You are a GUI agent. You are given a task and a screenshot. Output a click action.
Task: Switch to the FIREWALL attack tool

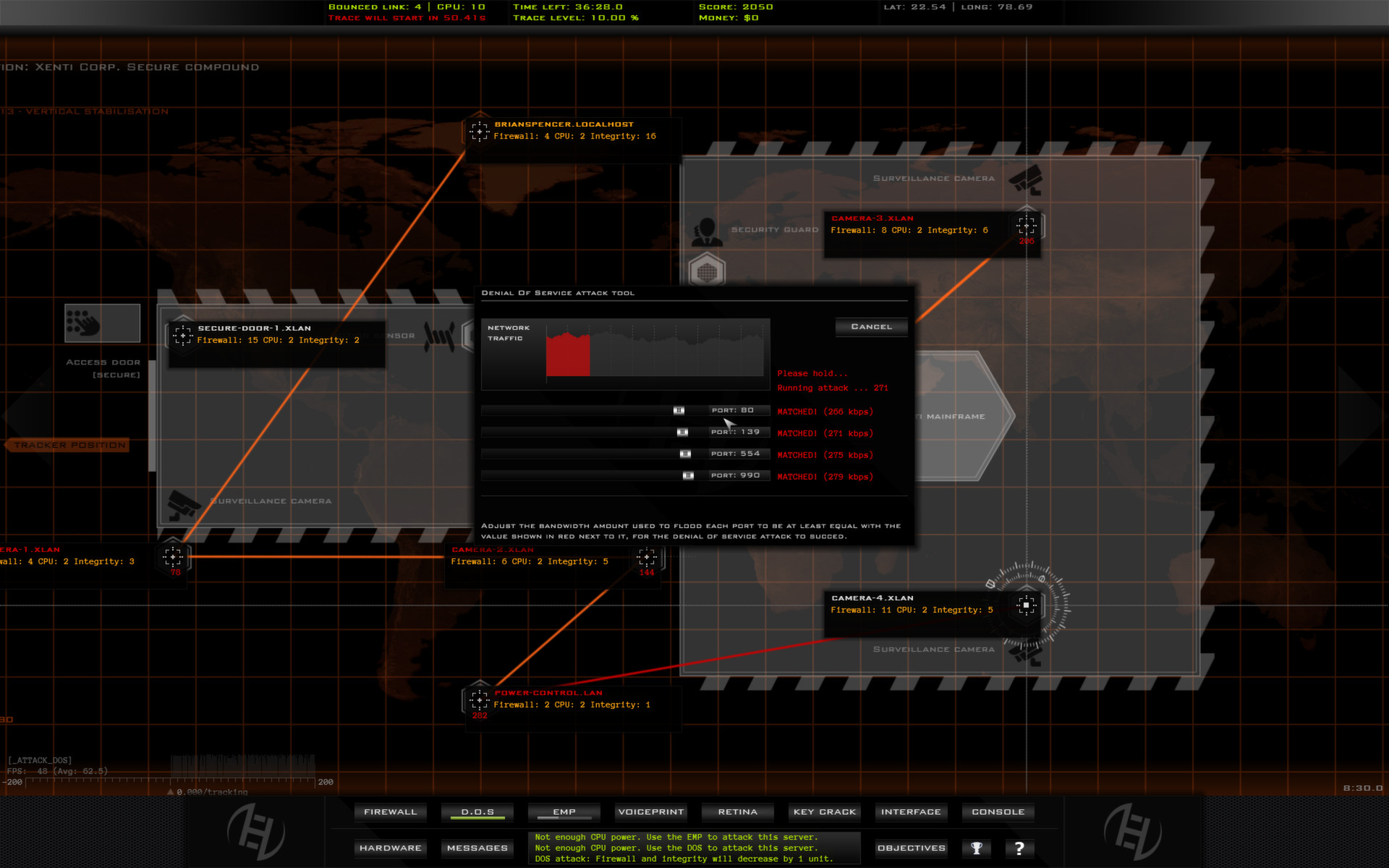click(390, 812)
